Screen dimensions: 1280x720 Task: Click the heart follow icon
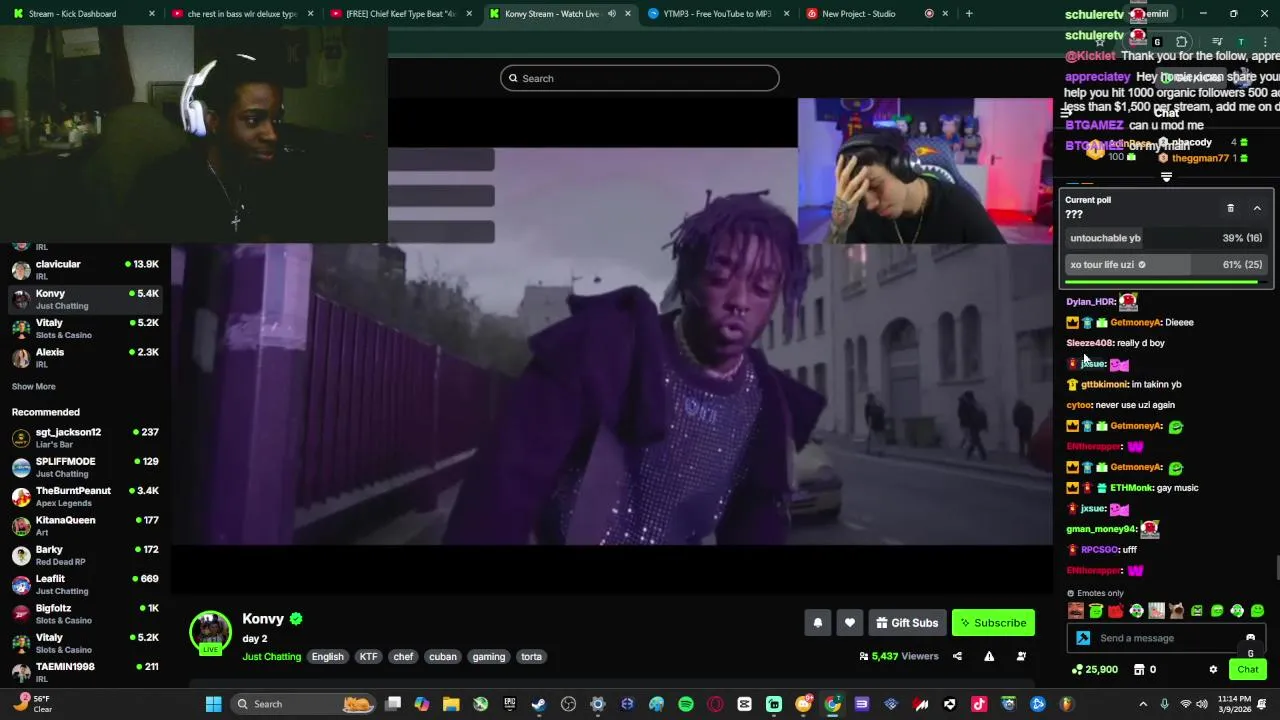point(849,623)
